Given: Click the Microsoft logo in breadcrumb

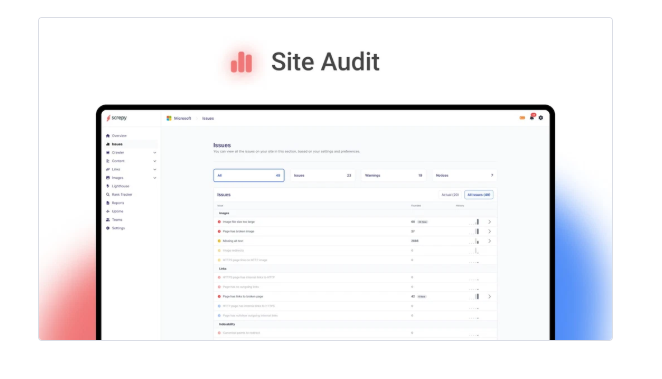Looking at the screenshot, I should (169, 119).
